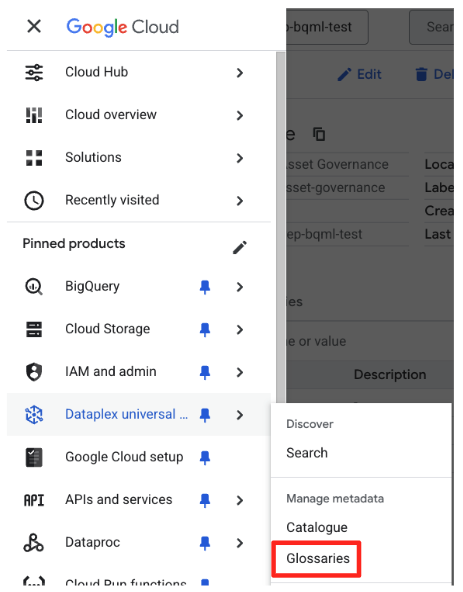Unpin Cloud Storage from pinned products
The height and width of the screenshot is (592, 463).
pyautogui.click(x=205, y=330)
